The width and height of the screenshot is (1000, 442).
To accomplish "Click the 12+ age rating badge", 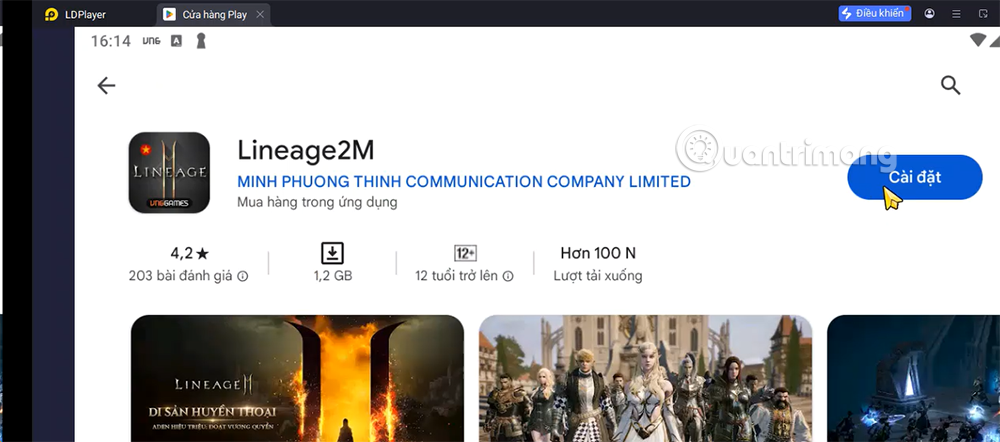I will [x=465, y=253].
